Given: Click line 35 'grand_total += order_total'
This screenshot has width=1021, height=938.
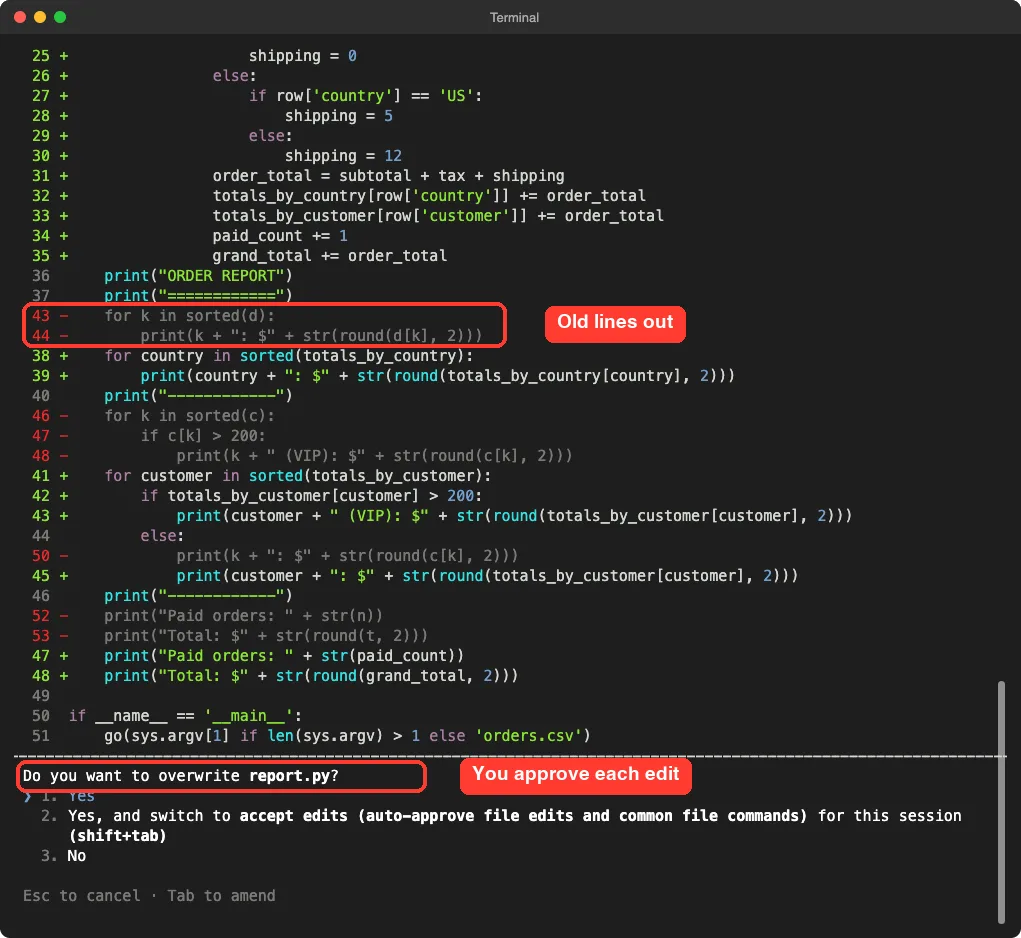Looking at the screenshot, I should (x=329, y=256).
